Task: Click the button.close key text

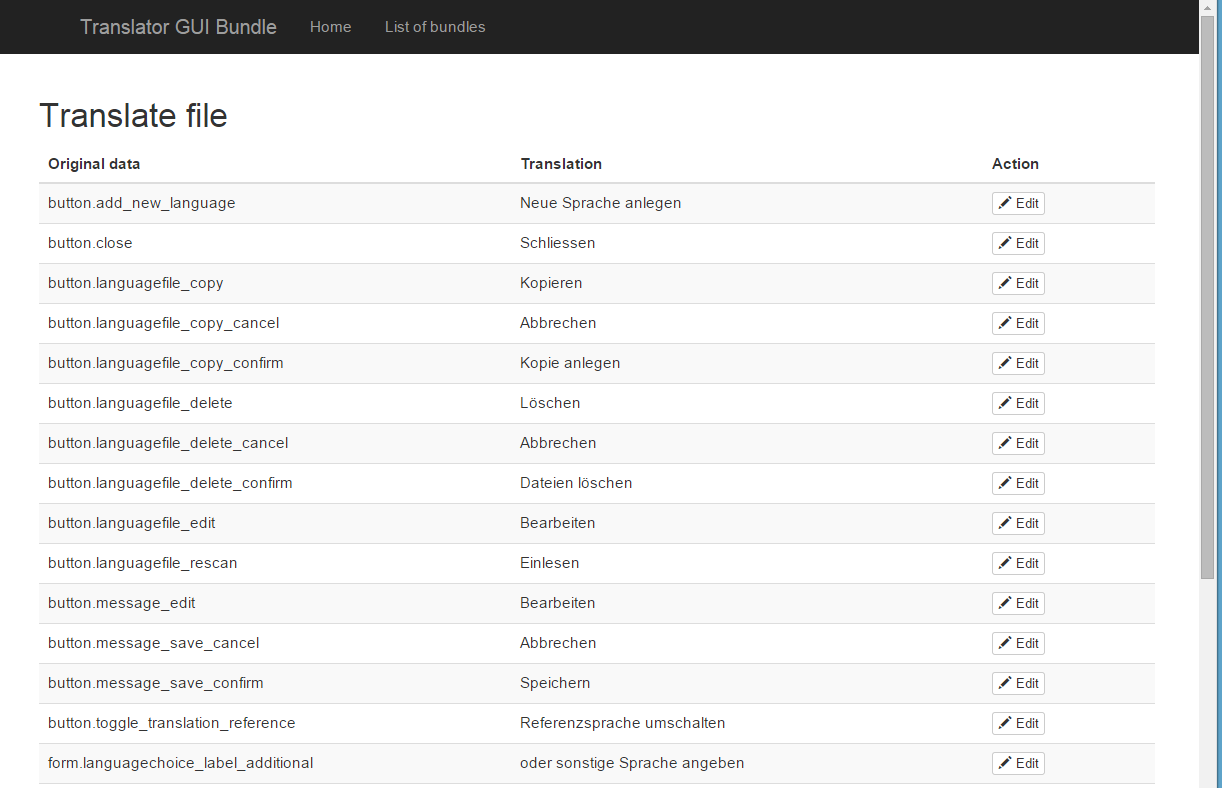Action: (90, 243)
